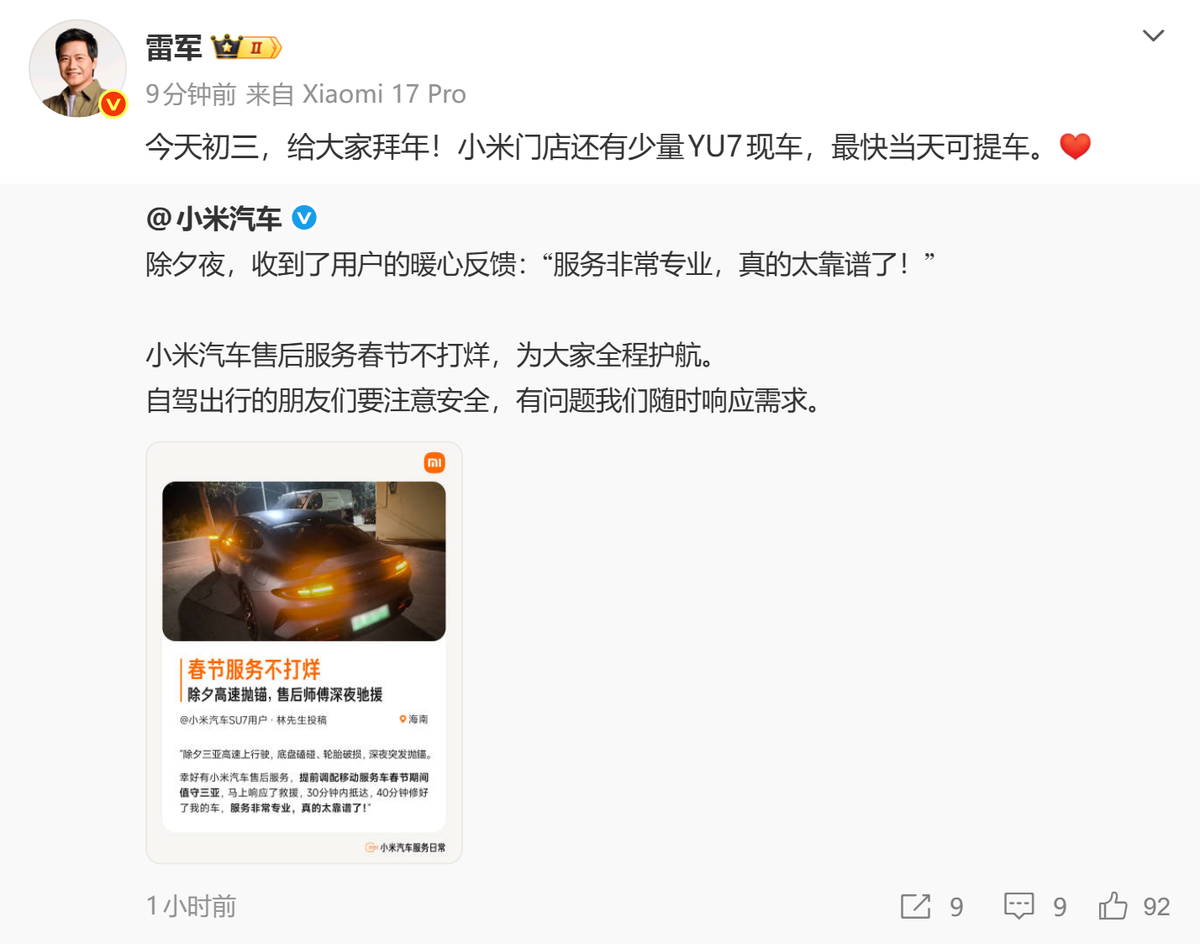
Task: Click the Xiaomi 17 Pro source link
Action: 384,94
